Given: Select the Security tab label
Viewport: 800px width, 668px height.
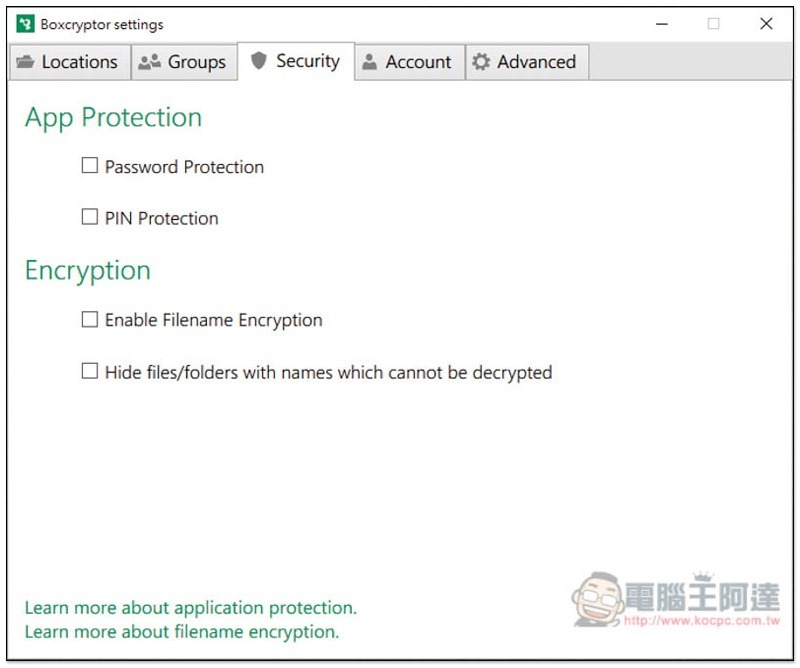Looking at the screenshot, I should 308,61.
